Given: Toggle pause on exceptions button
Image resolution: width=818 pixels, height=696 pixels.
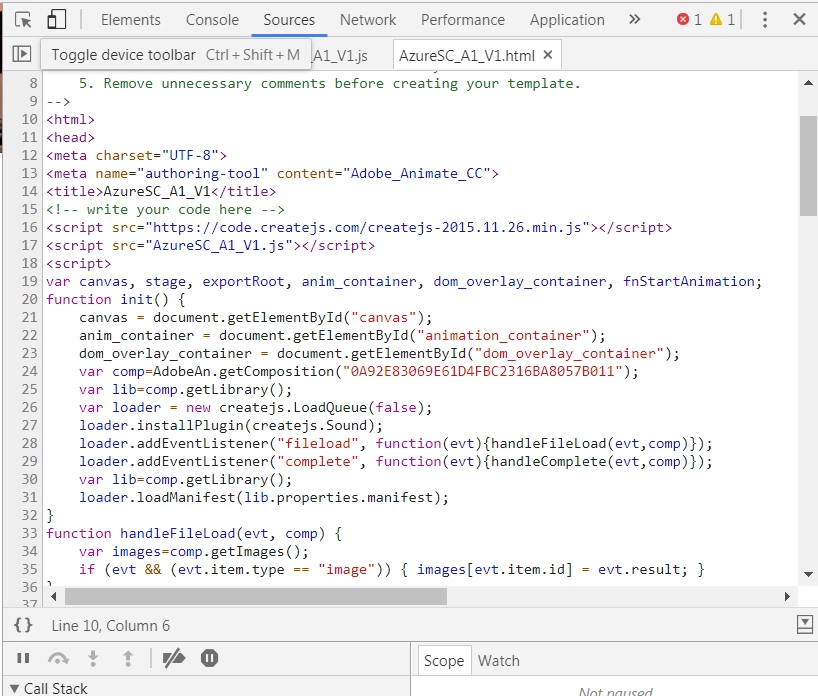Looking at the screenshot, I should [209, 658].
